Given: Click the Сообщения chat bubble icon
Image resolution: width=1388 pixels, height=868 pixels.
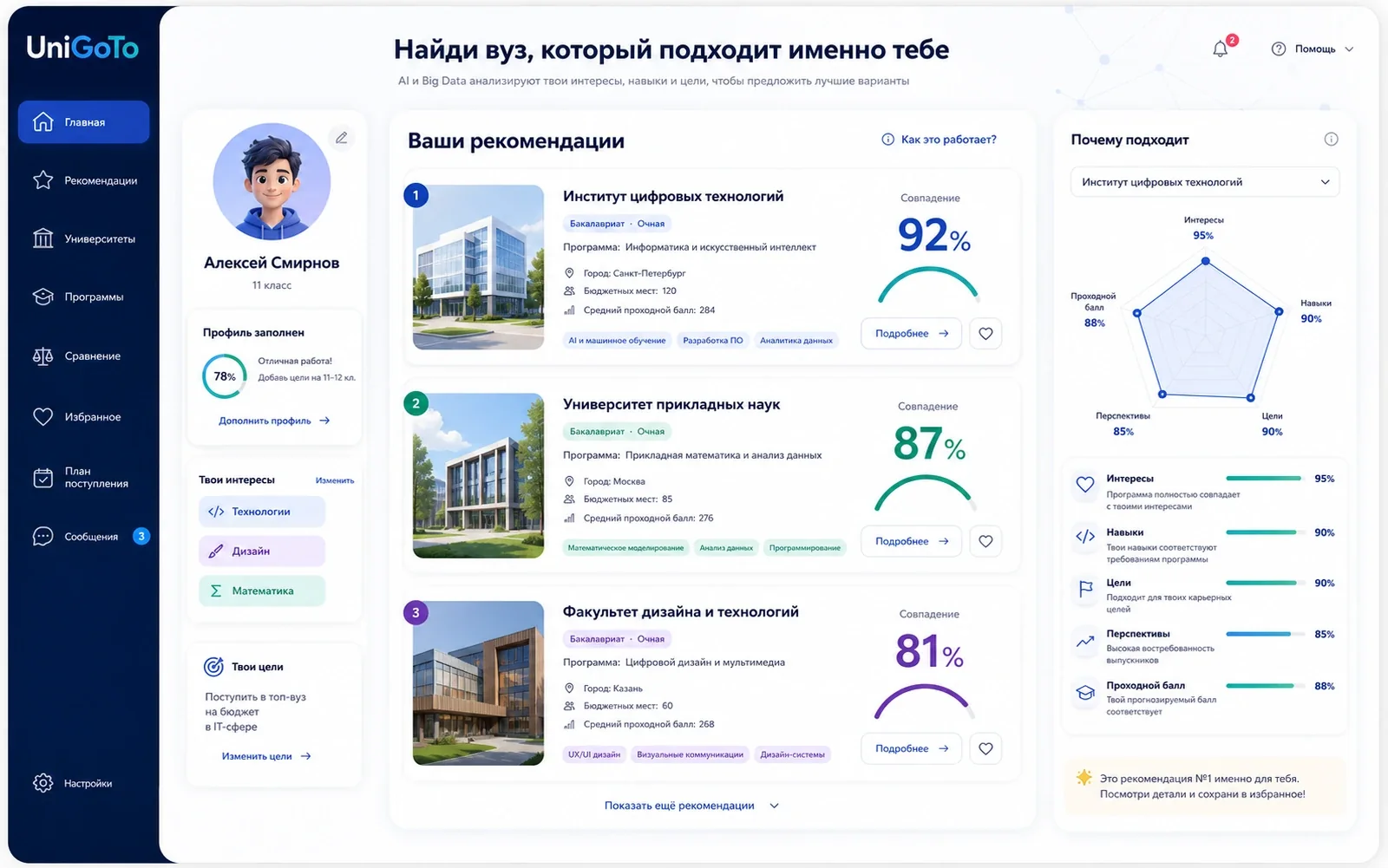Looking at the screenshot, I should click(43, 537).
